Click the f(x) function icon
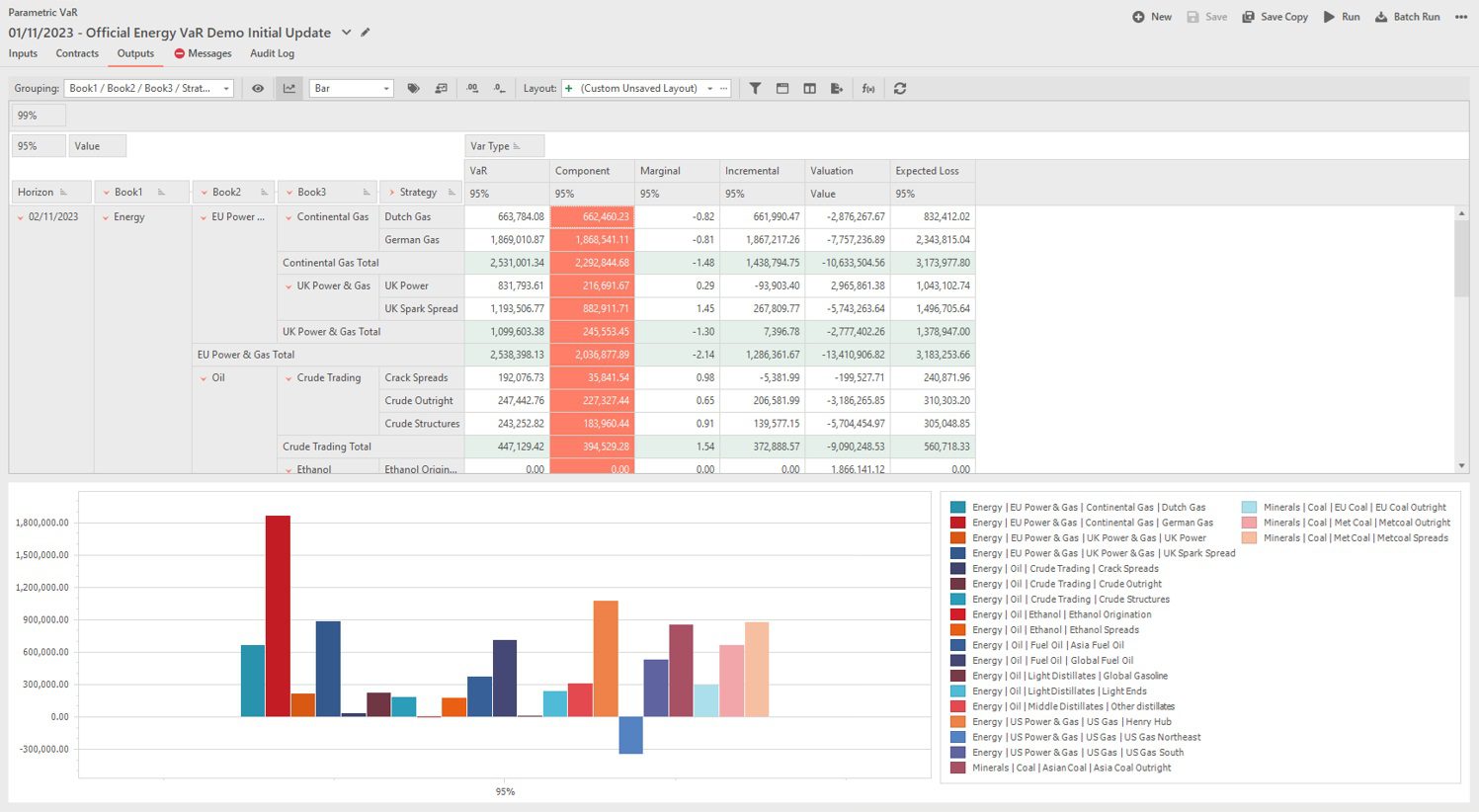 pos(868,88)
